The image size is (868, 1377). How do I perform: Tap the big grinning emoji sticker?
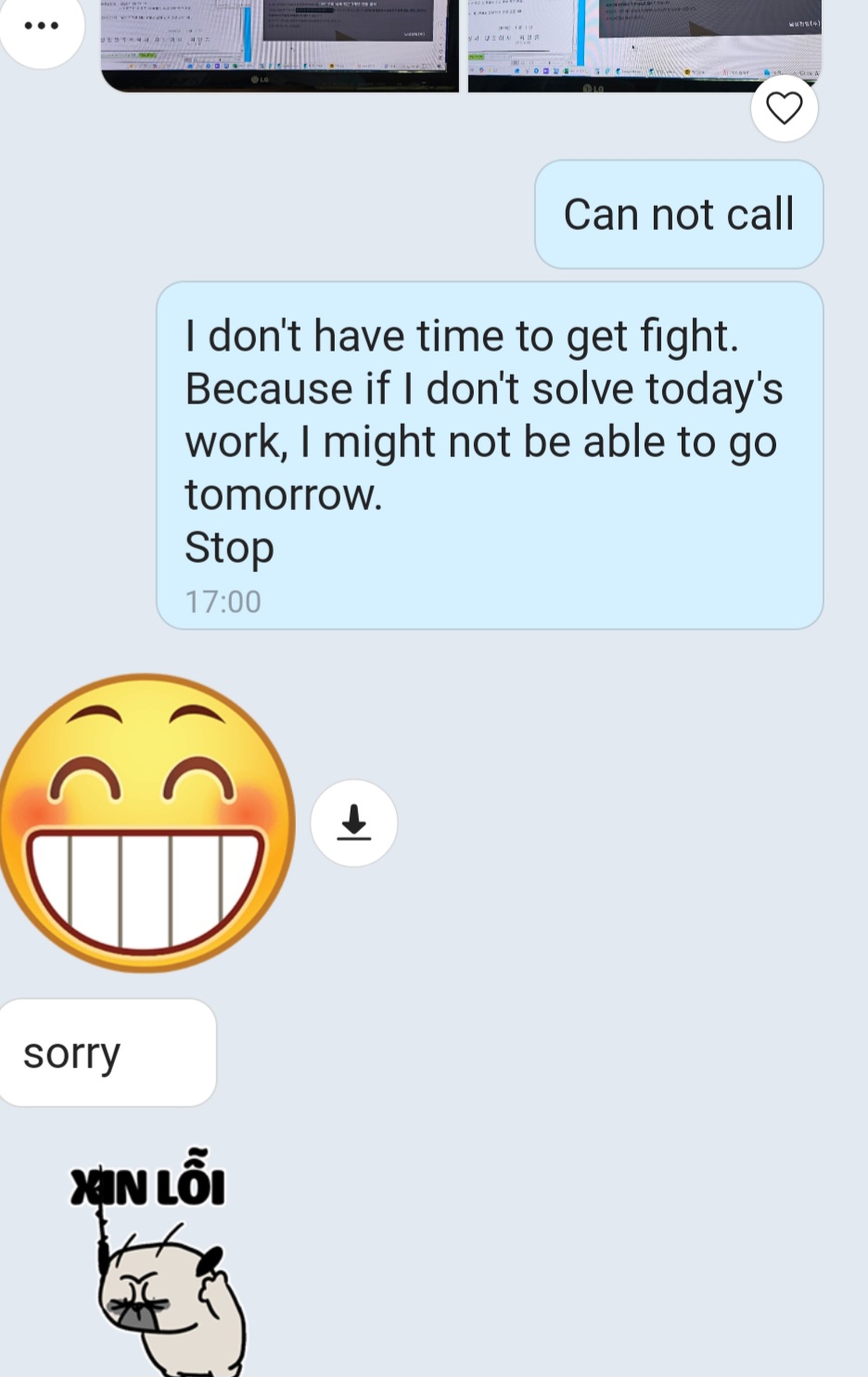pos(146,822)
